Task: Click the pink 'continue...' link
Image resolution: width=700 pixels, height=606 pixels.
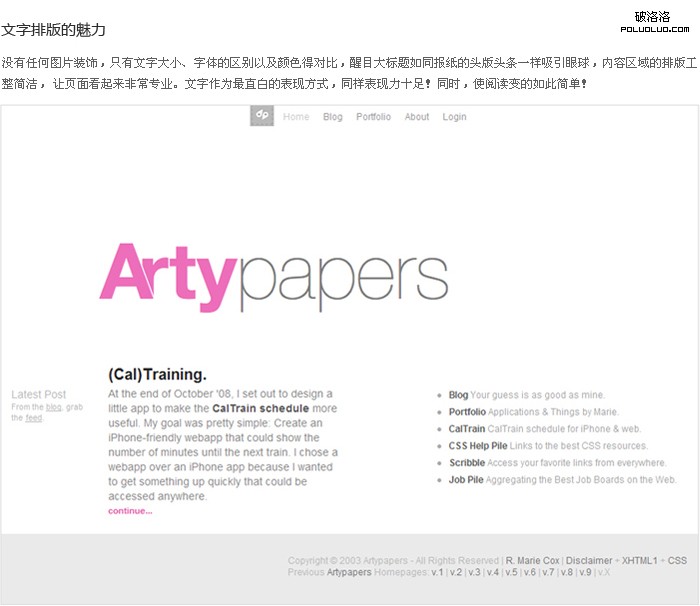Action: coord(130,511)
